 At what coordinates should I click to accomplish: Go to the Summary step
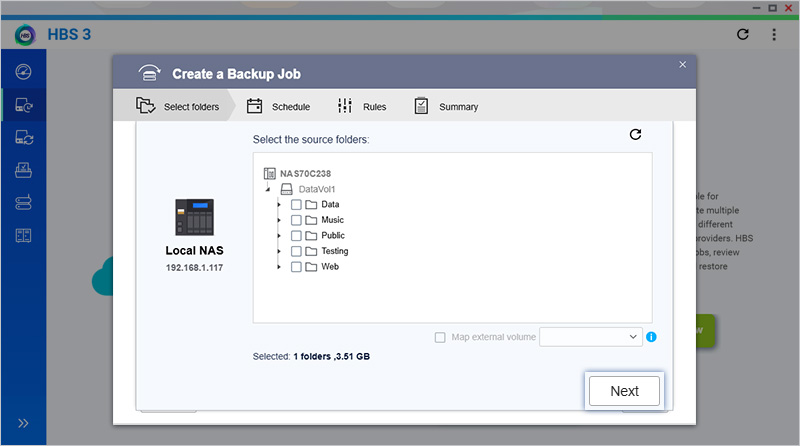tap(446, 106)
